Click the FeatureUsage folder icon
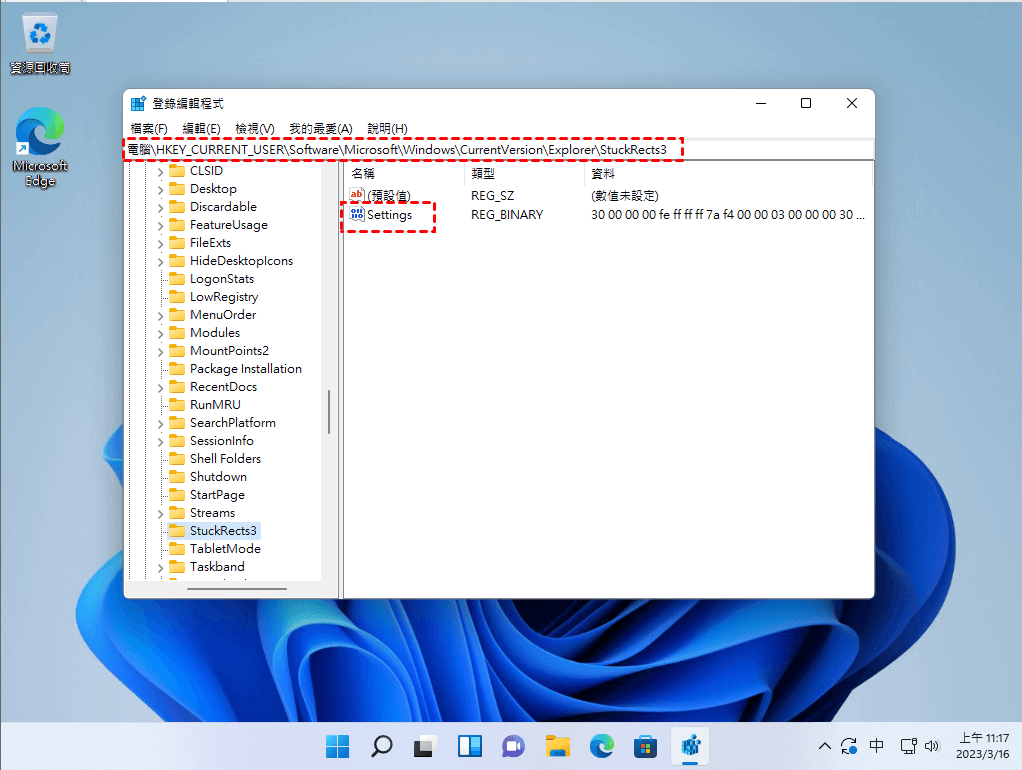This screenshot has width=1022, height=770. click(x=177, y=225)
